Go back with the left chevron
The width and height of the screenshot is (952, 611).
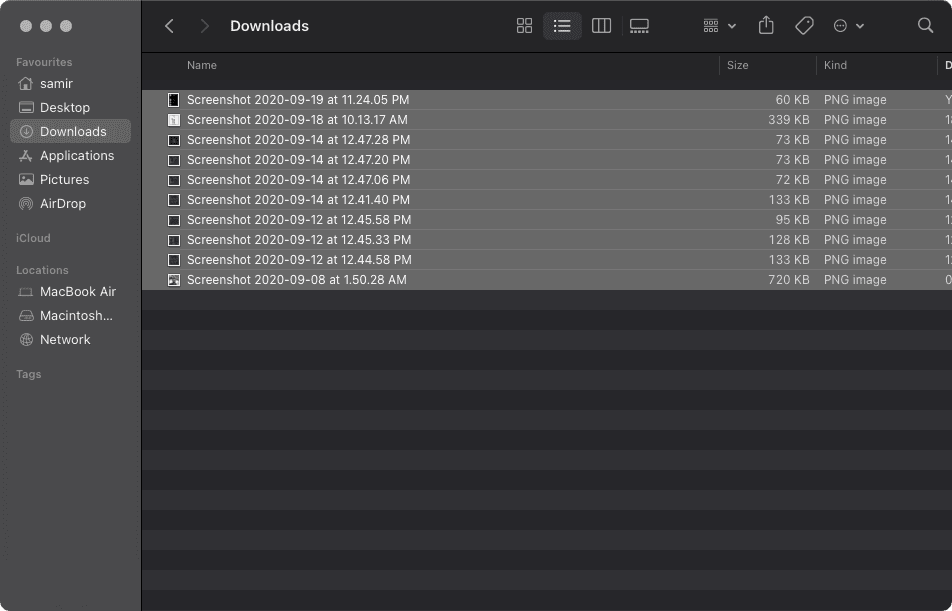(169, 26)
